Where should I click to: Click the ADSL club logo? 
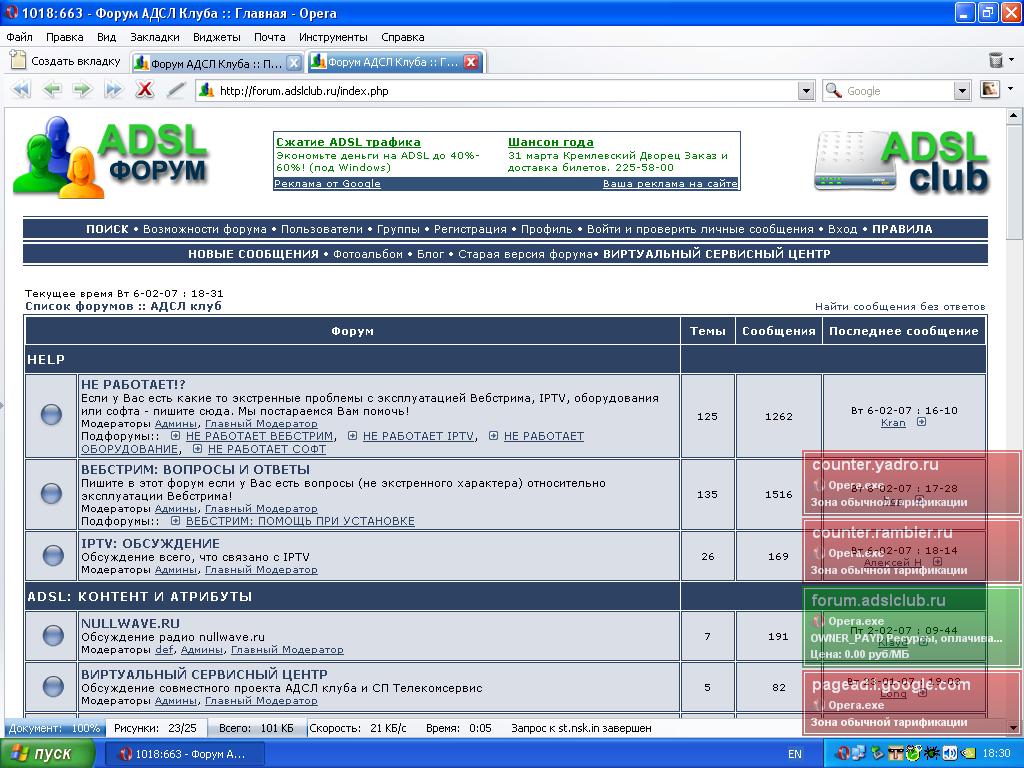[901, 161]
